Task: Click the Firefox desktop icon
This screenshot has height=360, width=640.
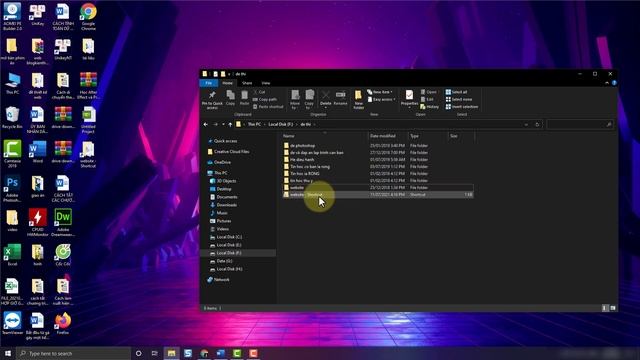Action: (63, 324)
